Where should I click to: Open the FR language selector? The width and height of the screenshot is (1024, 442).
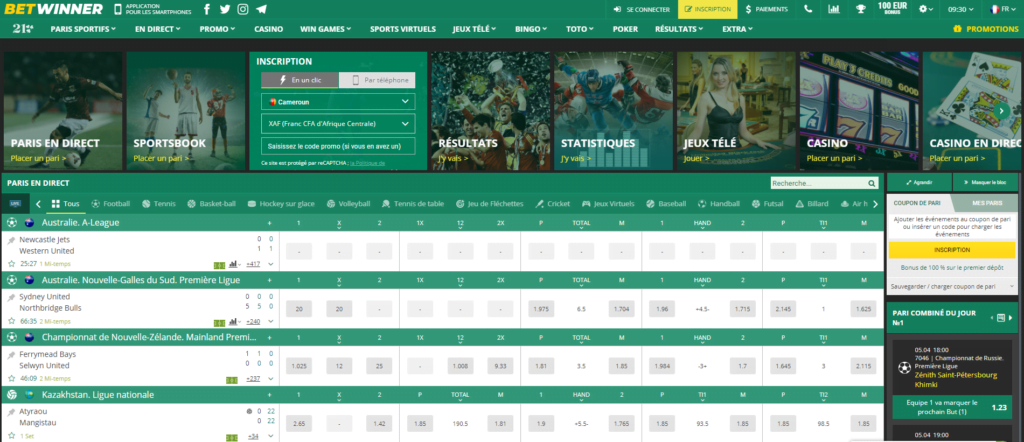pos(1000,9)
